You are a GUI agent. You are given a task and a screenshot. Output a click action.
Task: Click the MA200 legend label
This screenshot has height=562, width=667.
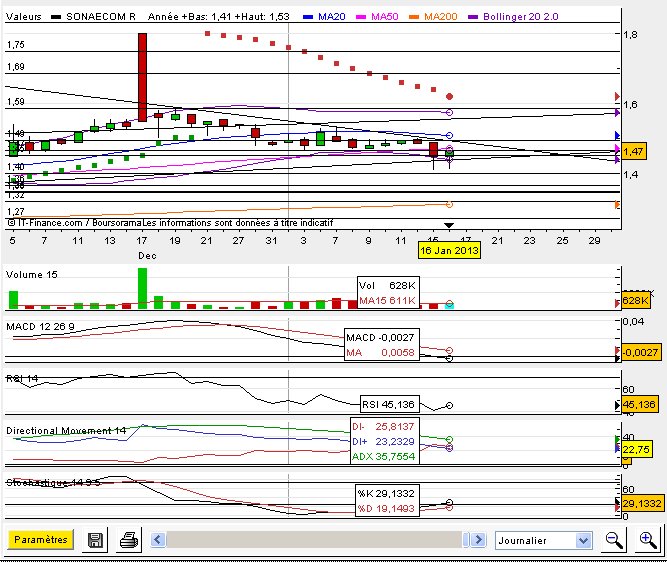point(441,17)
